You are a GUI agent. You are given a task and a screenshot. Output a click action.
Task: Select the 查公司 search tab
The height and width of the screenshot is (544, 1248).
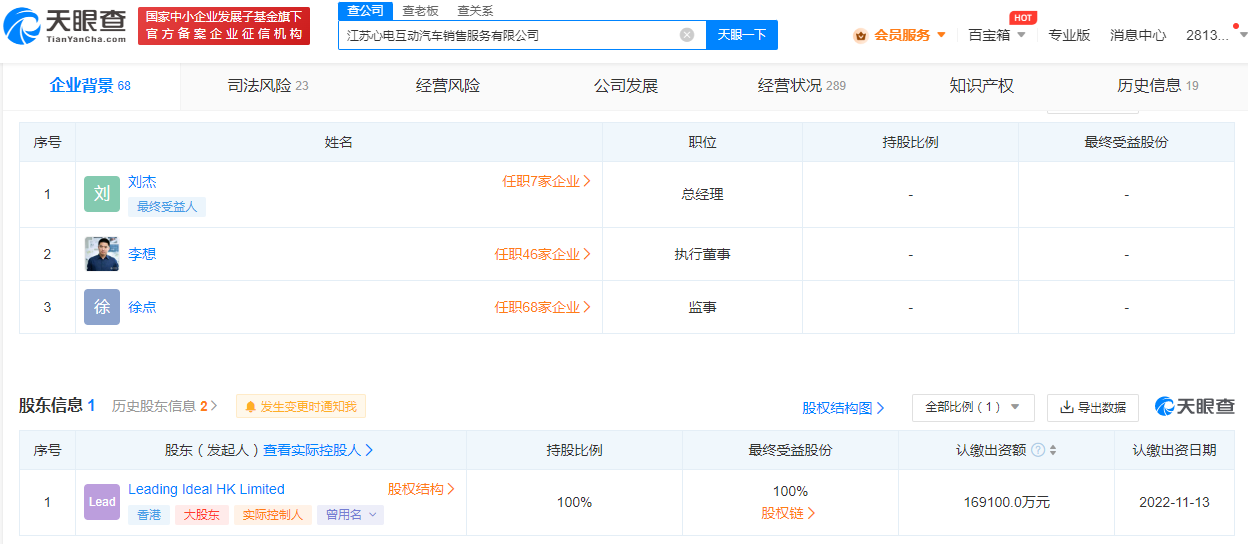(x=365, y=11)
